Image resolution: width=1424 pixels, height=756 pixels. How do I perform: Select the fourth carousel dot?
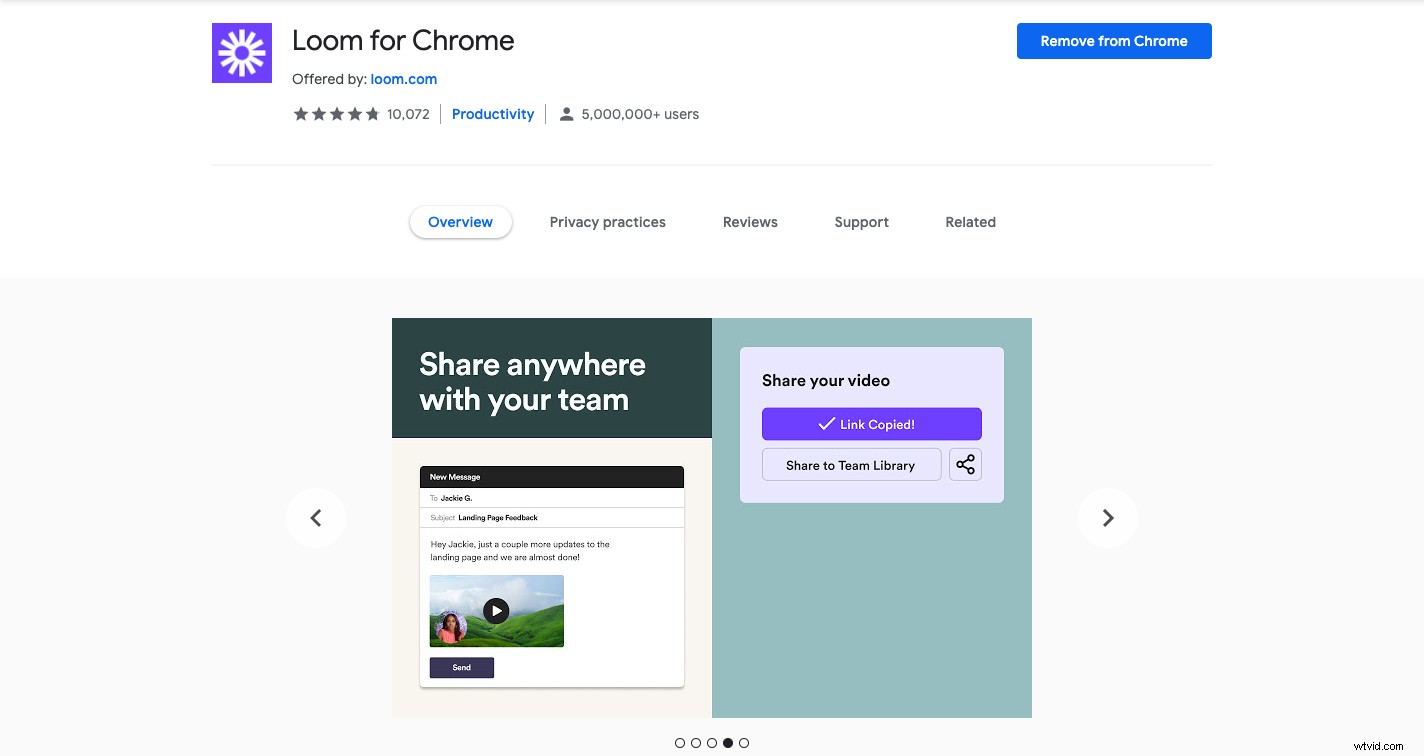[729, 743]
